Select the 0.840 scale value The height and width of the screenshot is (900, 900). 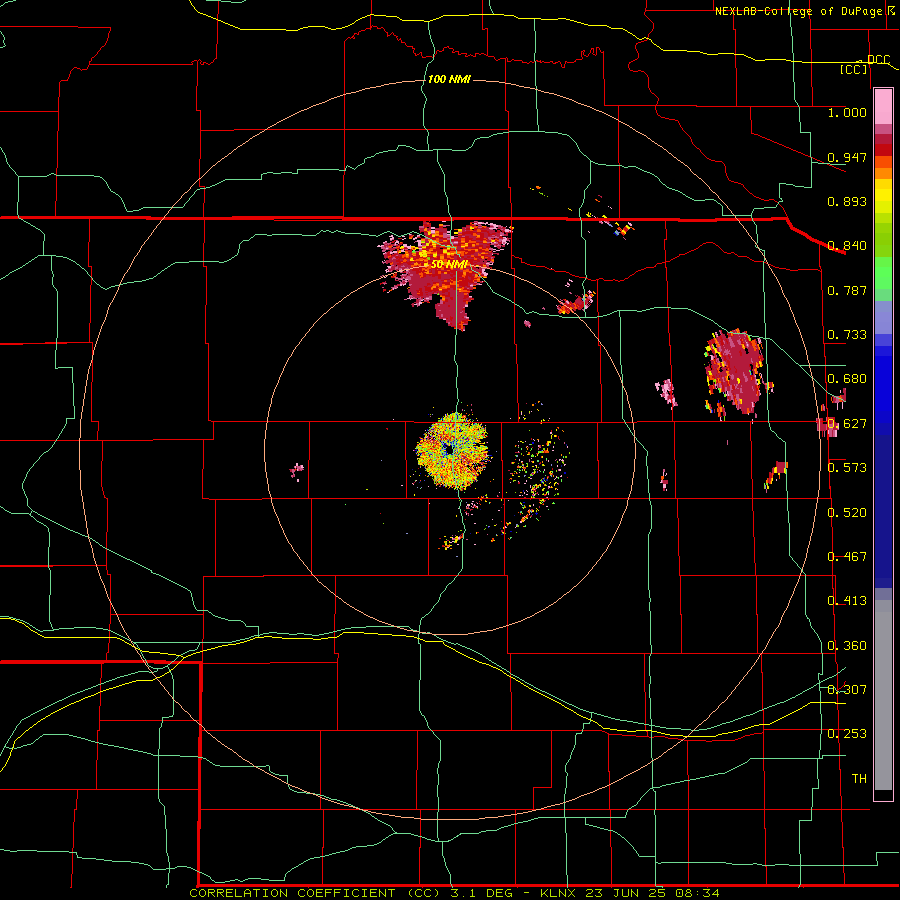click(847, 246)
